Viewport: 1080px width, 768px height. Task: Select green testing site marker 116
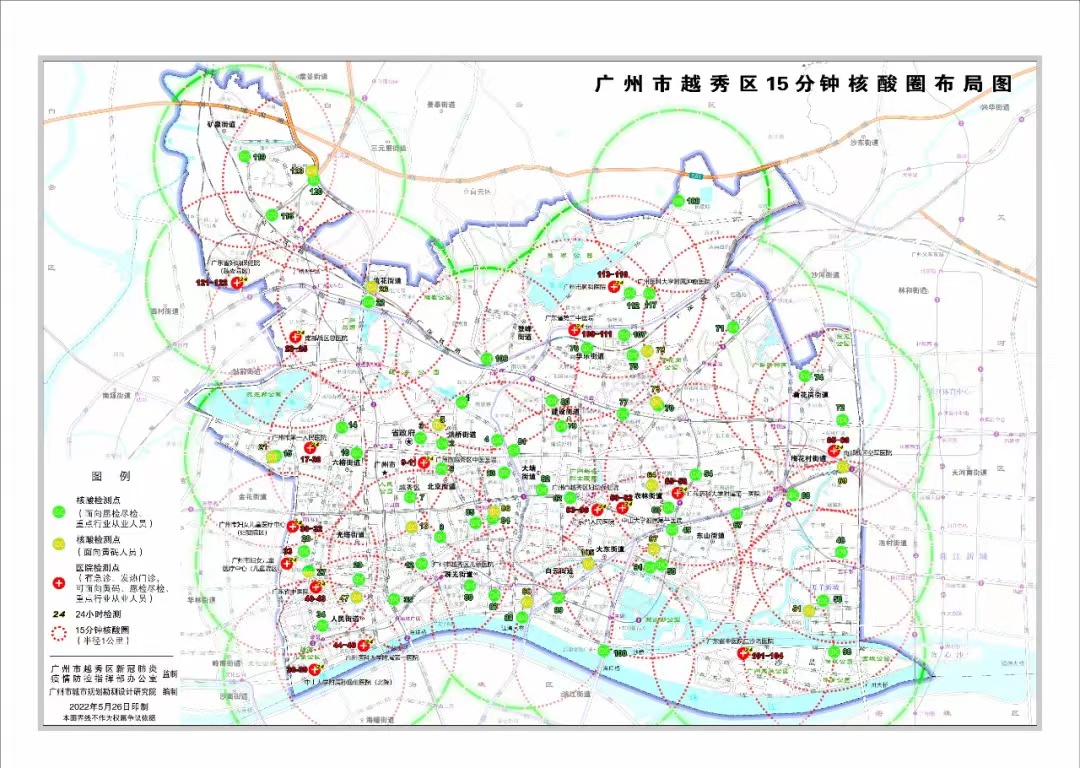273,215
